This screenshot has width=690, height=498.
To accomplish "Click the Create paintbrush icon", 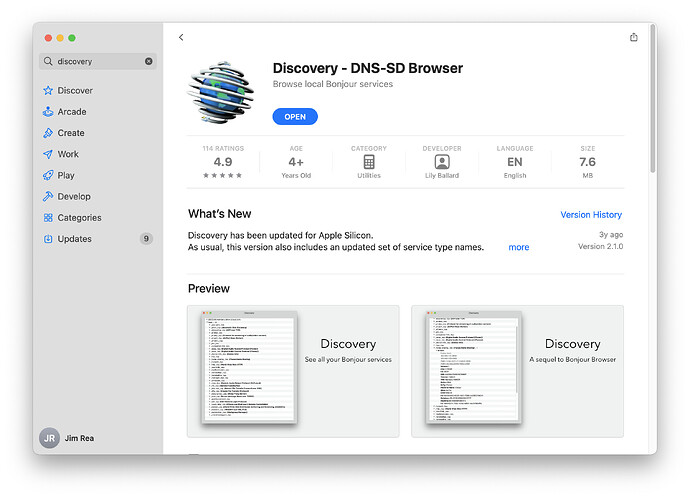I will [x=48, y=133].
